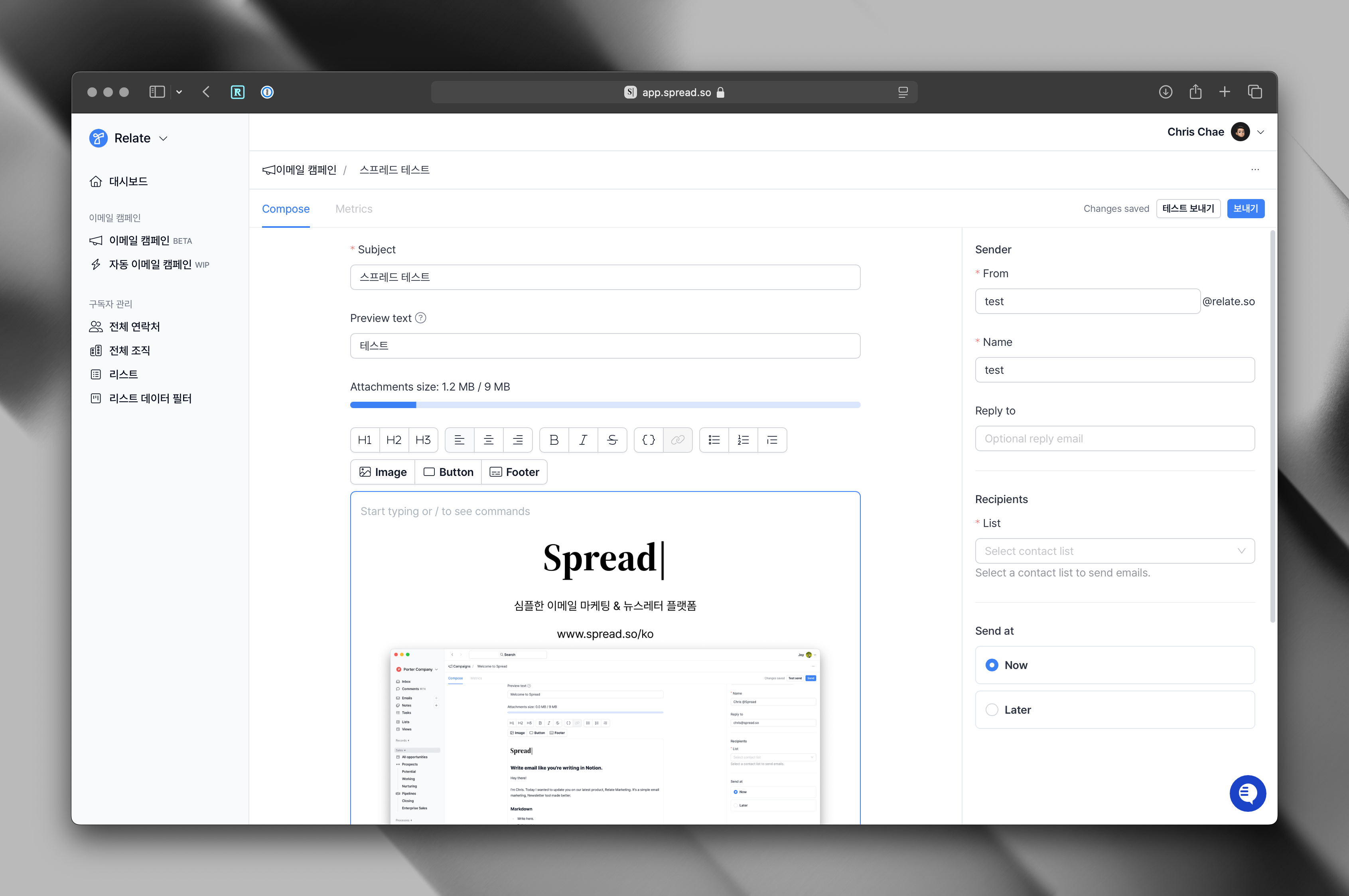Switch to the Metrics tab
This screenshot has height=896, width=1349.
tap(354, 209)
